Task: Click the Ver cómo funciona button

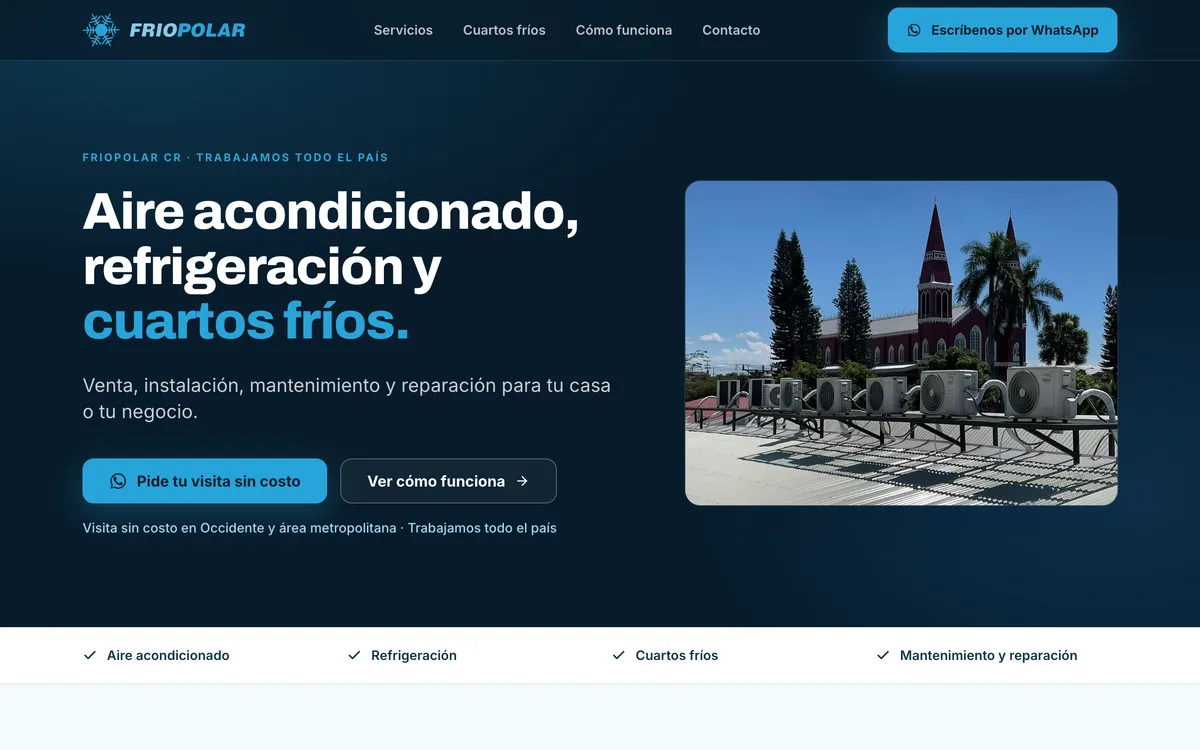Action: point(448,481)
